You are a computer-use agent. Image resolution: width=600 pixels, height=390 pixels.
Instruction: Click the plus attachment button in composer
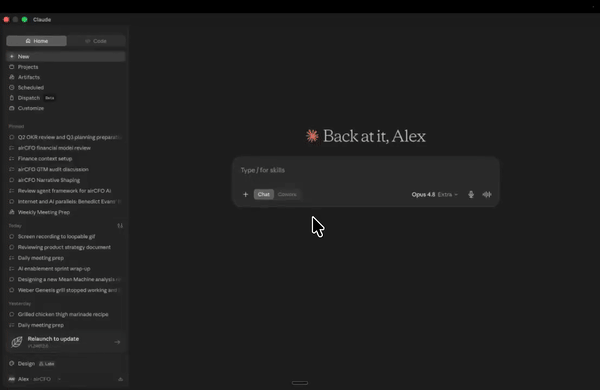246,194
